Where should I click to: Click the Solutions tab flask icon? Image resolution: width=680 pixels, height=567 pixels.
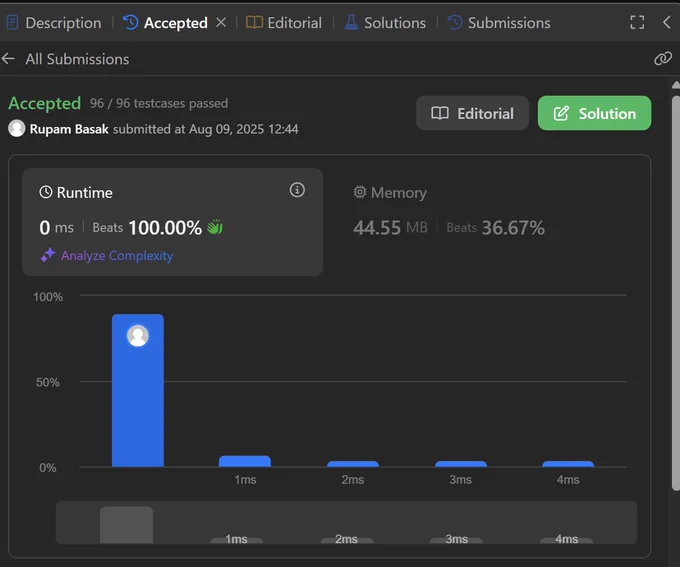(351, 22)
